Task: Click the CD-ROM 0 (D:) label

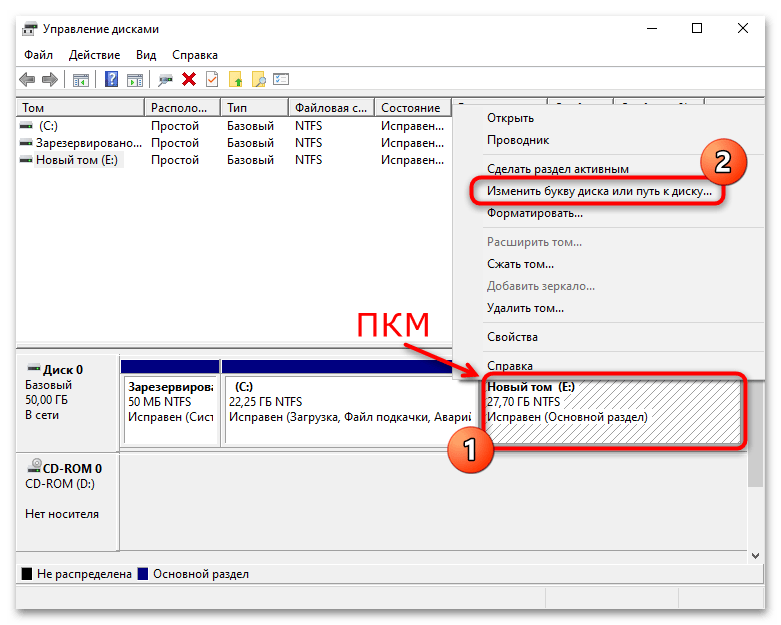Action: click(x=67, y=501)
